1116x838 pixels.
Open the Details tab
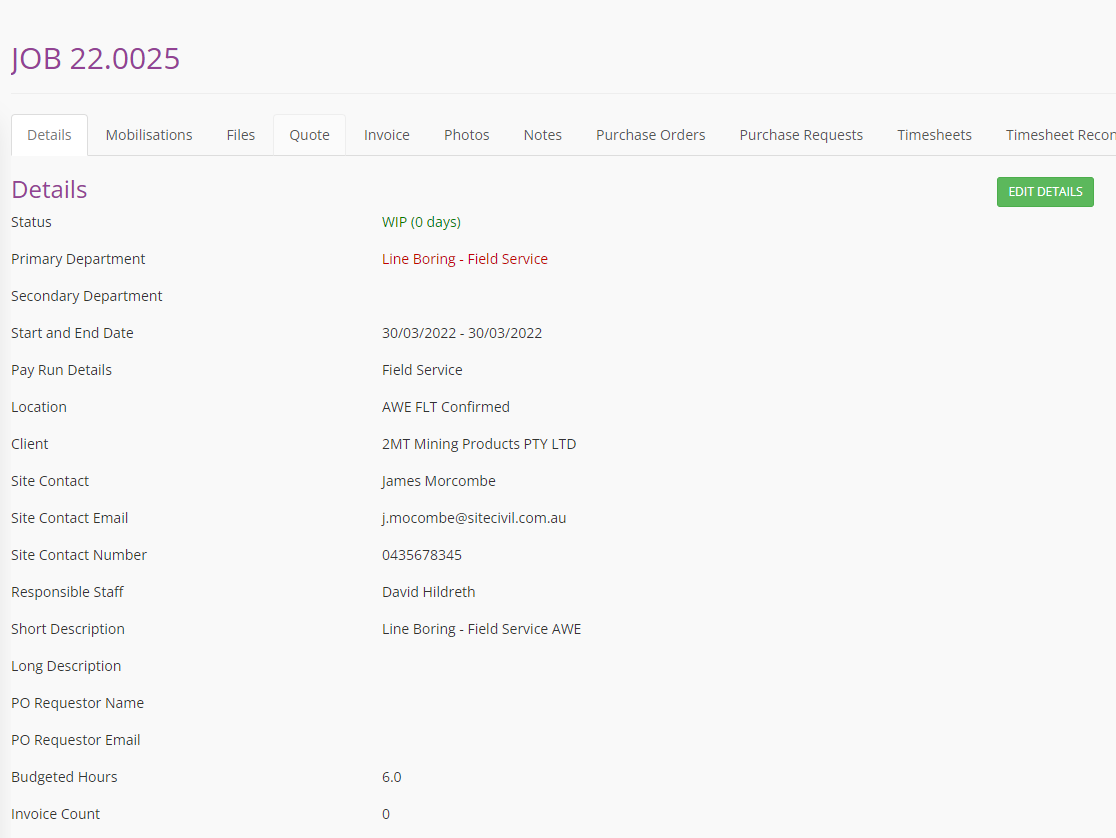point(49,135)
